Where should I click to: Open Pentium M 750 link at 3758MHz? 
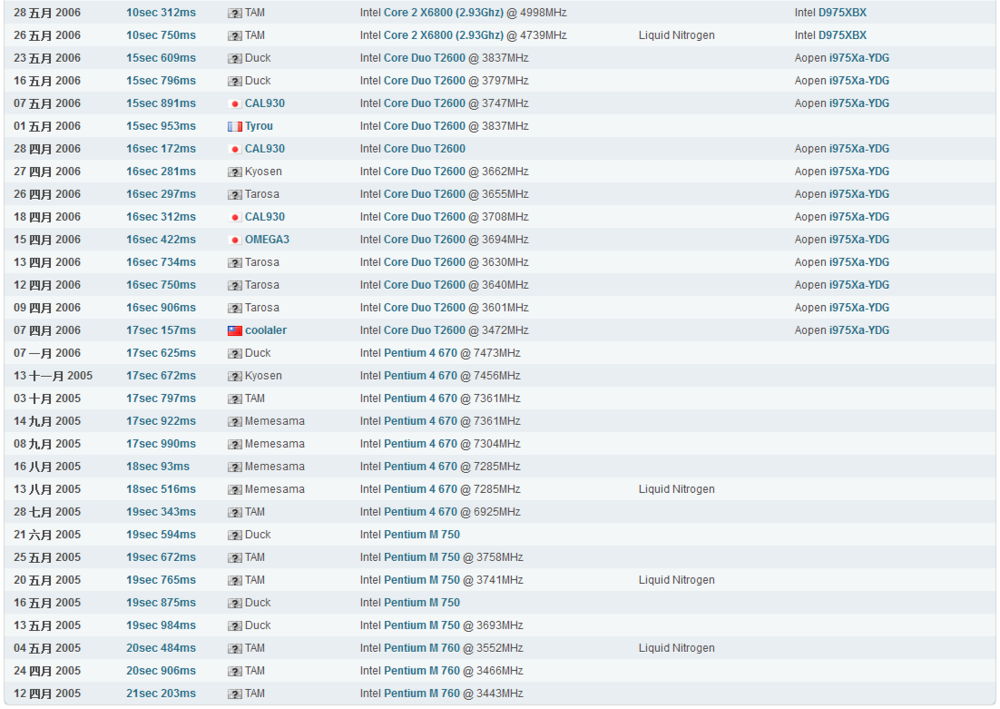(422, 557)
